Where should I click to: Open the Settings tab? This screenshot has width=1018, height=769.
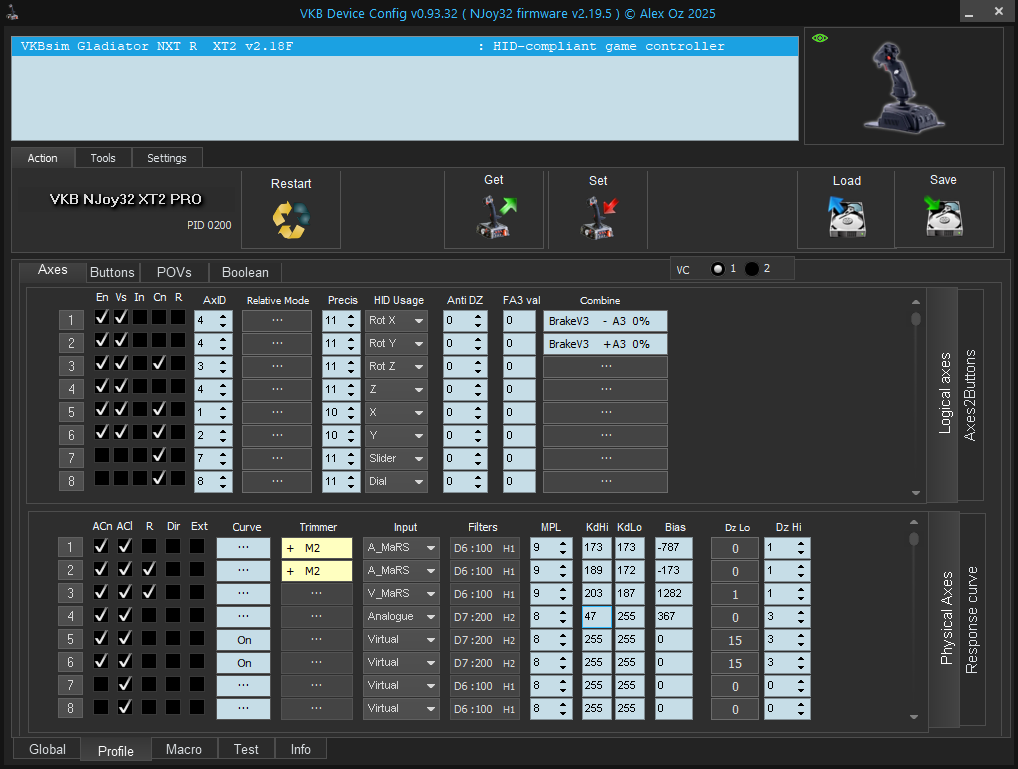tap(167, 158)
